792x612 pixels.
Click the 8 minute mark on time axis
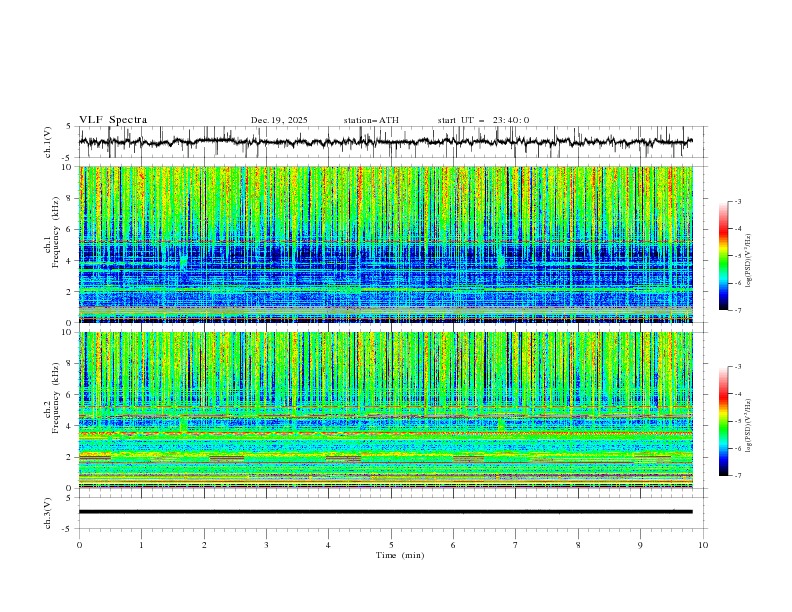pos(578,545)
